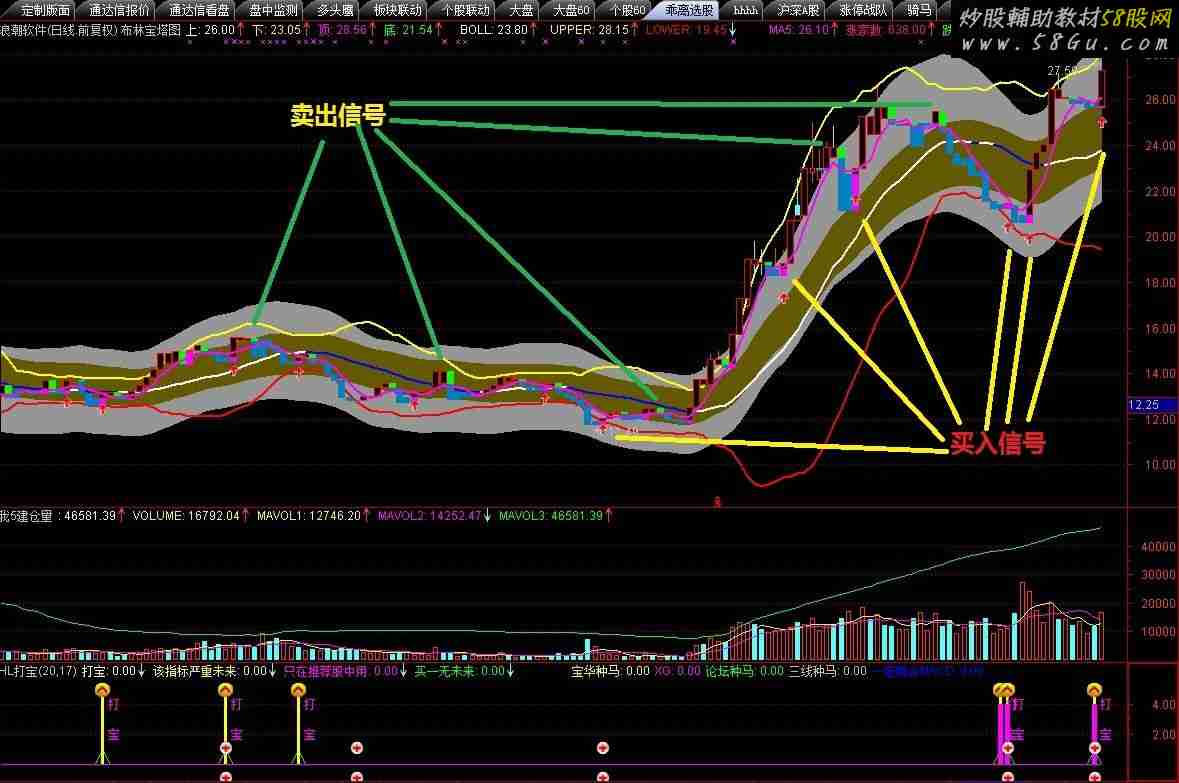Select the 涨停战队 tab
The height and width of the screenshot is (783, 1179).
point(863,10)
